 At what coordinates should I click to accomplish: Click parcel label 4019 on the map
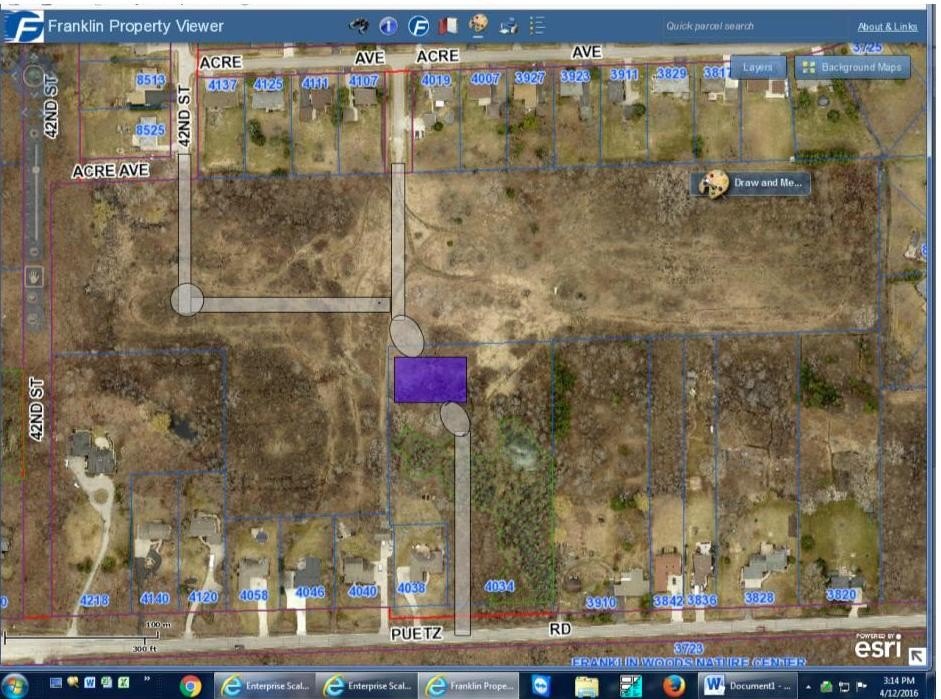(436, 80)
